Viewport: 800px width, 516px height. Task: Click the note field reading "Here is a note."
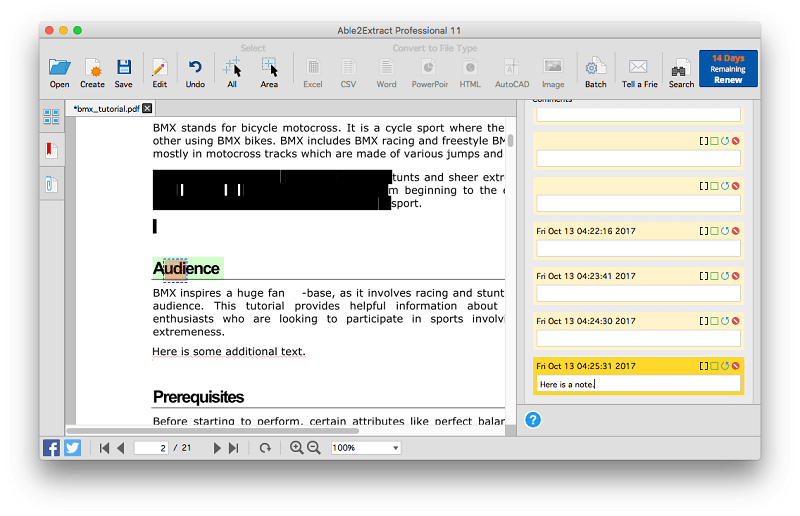pyautogui.click(x=638, y=384)
